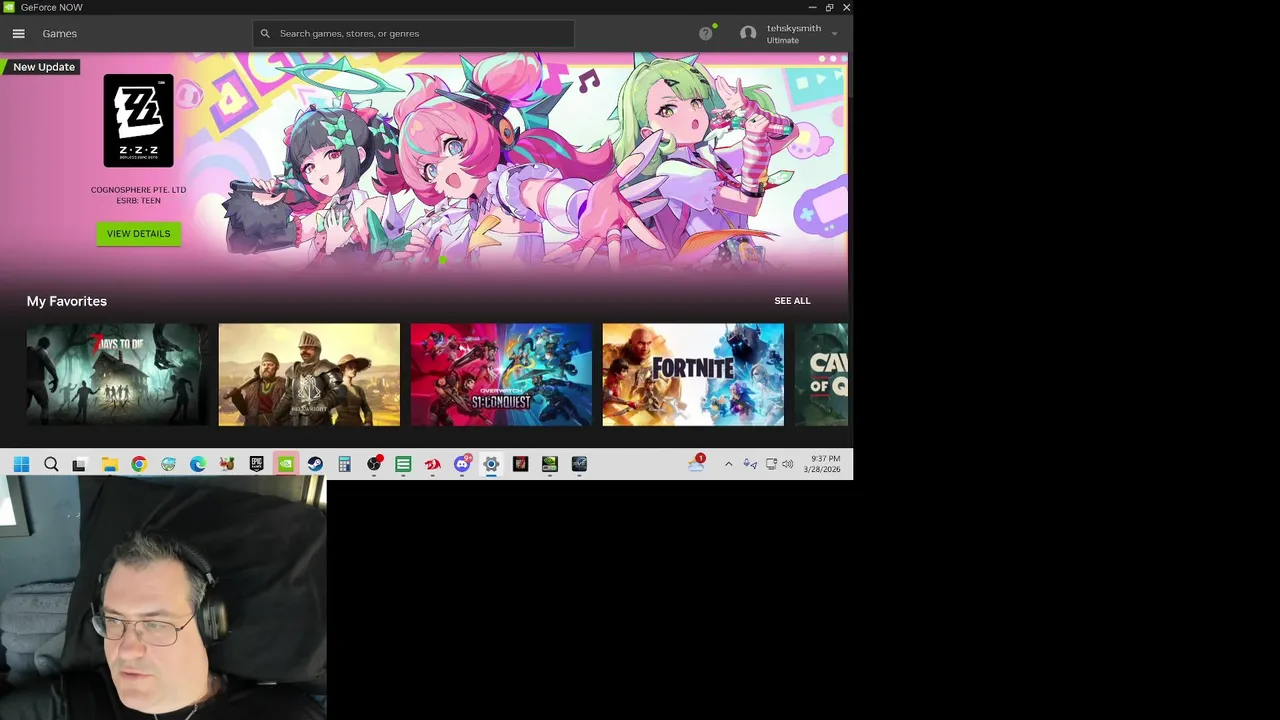Viewport: 1280px width, 720px height.
Task: Open Discord from the taskbar
Action: coord(462,464)
